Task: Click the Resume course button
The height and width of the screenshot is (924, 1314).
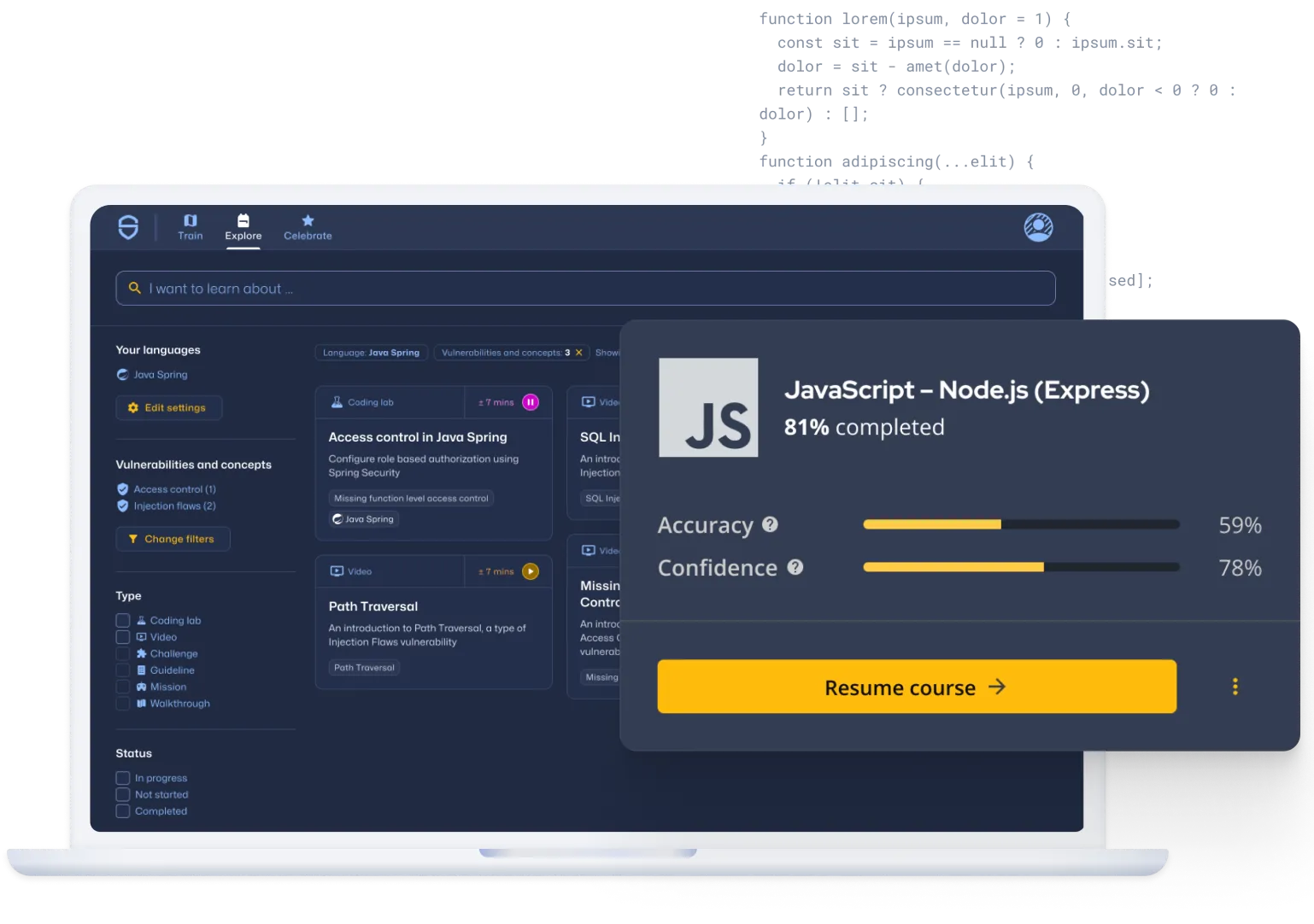Action: click(916, 687)
